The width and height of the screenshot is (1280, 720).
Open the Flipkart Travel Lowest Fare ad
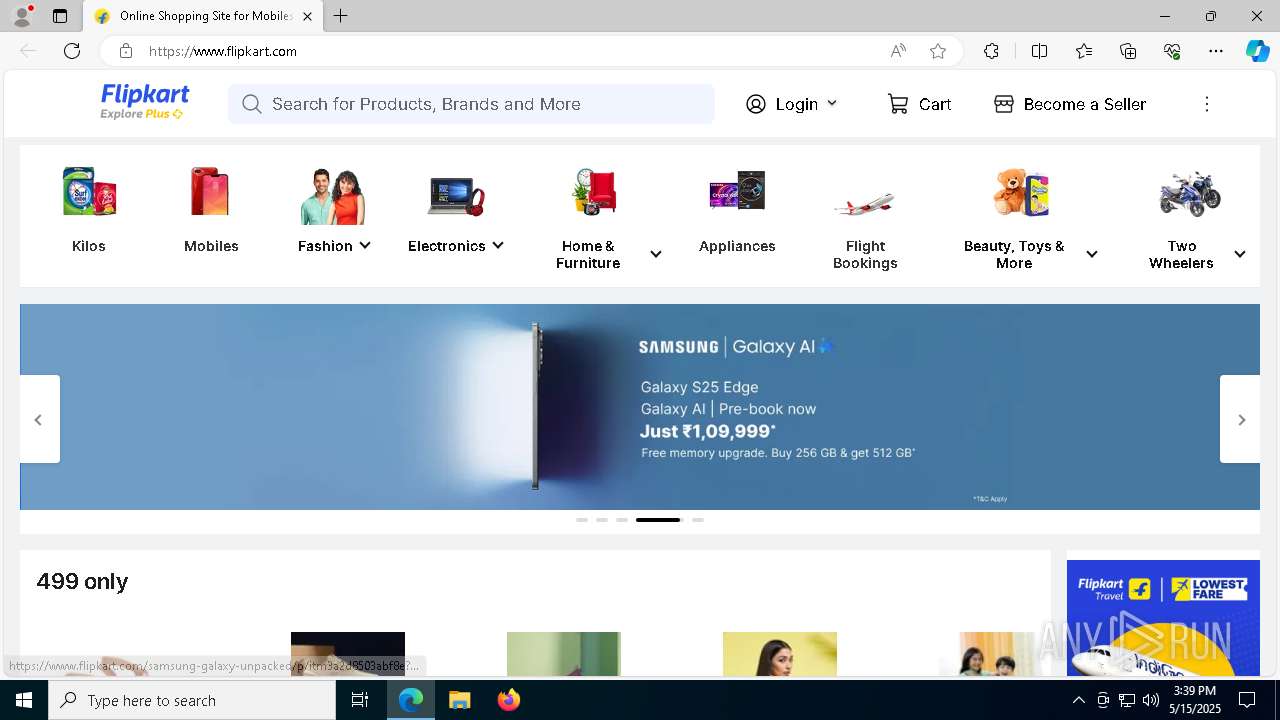pos(1163,617)
